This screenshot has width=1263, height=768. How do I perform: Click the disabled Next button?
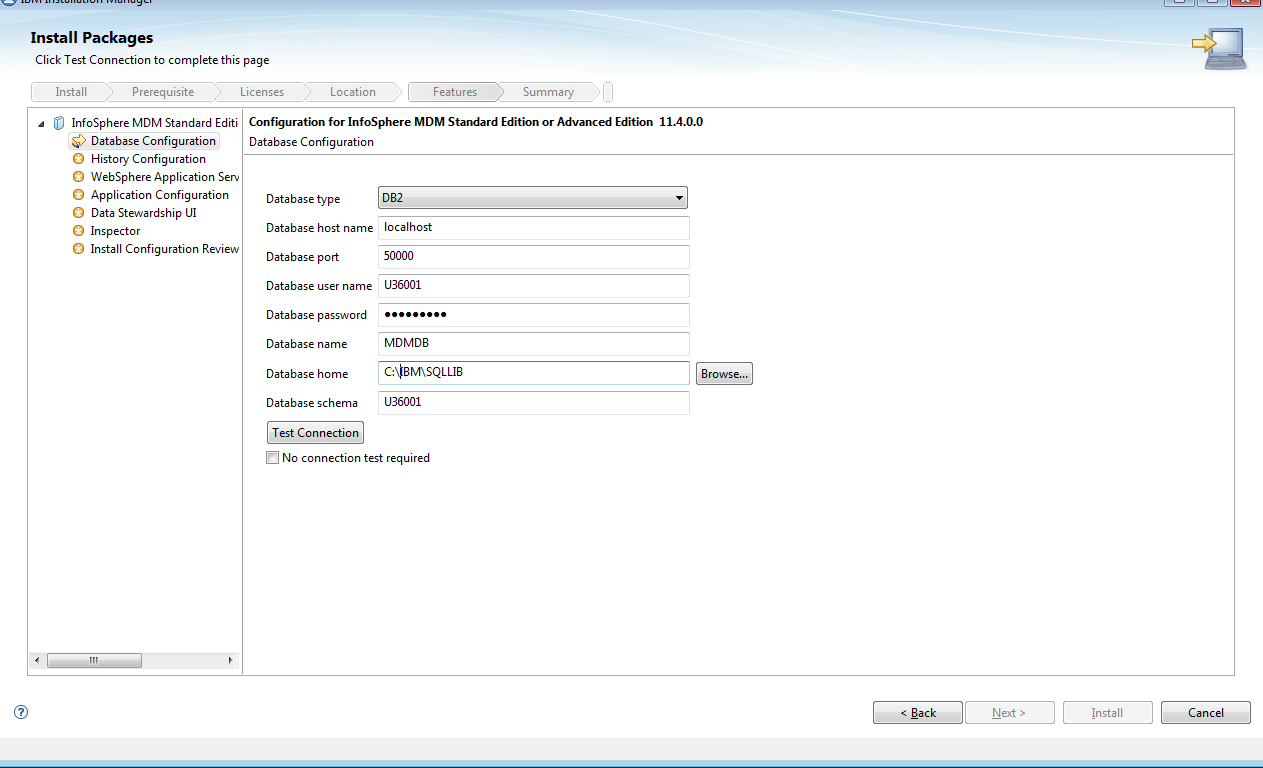pyautogui.click(x=1008, y=713)
